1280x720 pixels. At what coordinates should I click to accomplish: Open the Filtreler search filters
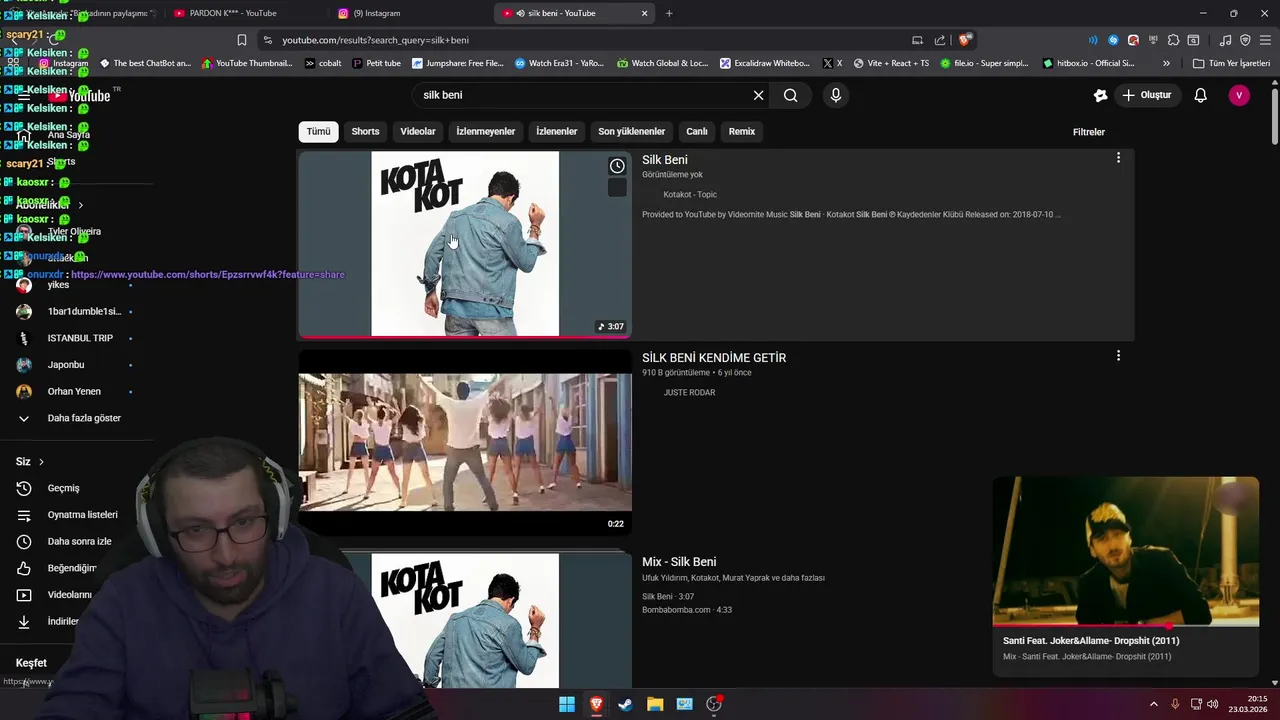[x=1089, y=132]
